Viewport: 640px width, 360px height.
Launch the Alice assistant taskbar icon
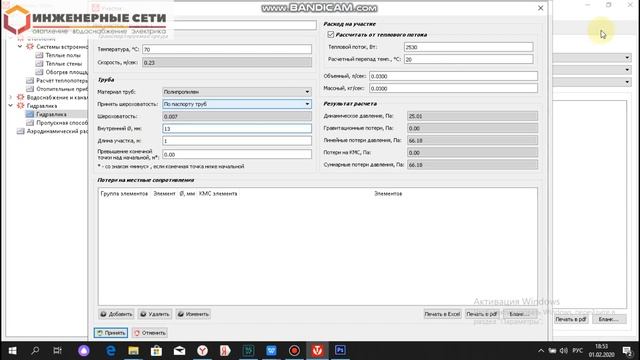tap(84, 350)
